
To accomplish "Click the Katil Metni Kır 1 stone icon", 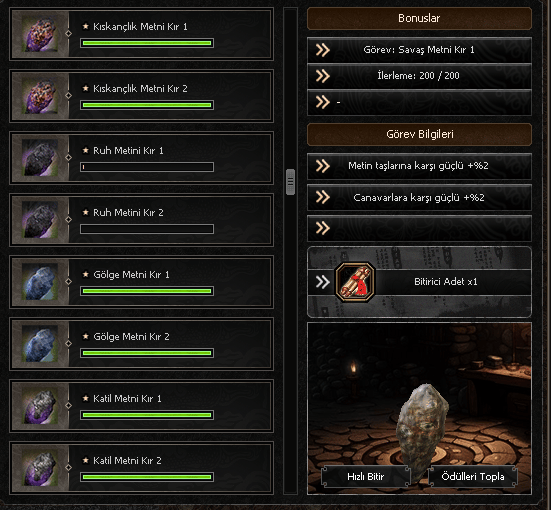I will 39,406.
